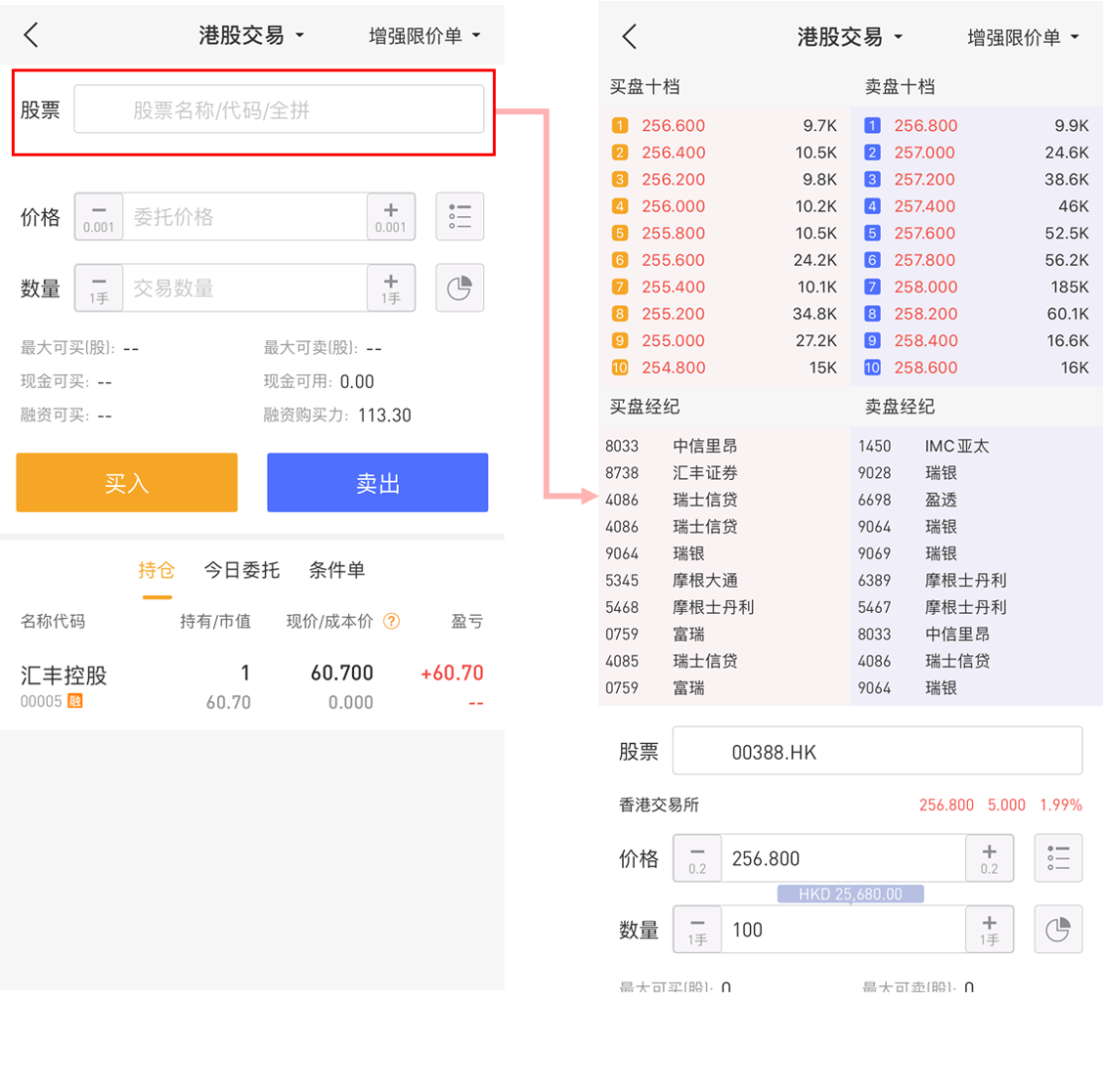Tap back arrow on left trading screen

(x=31, y=36)
